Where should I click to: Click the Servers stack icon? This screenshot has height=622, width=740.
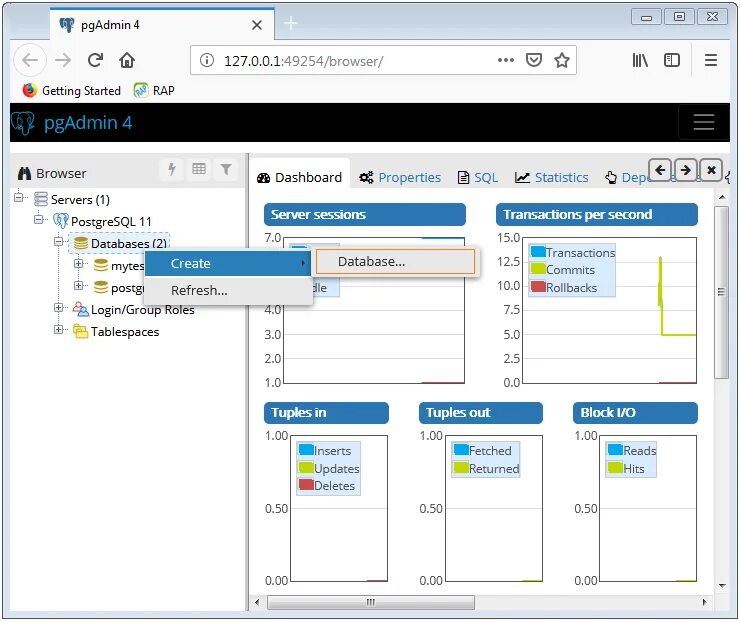tap(41, 199)
